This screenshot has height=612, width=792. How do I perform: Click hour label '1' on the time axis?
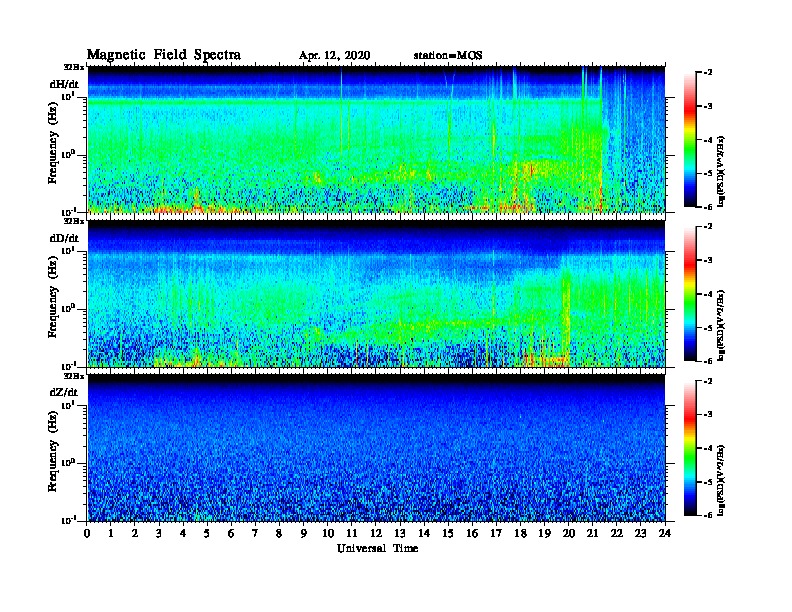(x=111, y=534)
